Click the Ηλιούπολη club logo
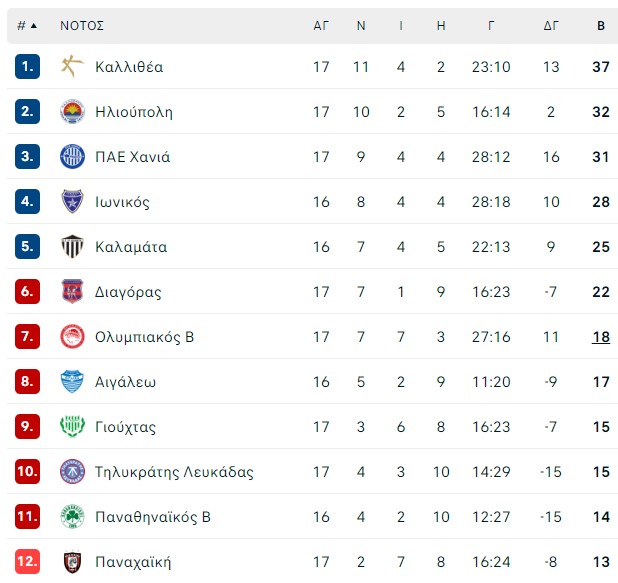Image resolution: width=618 pixels, height=583 pixels. click(x=72, y=112)
